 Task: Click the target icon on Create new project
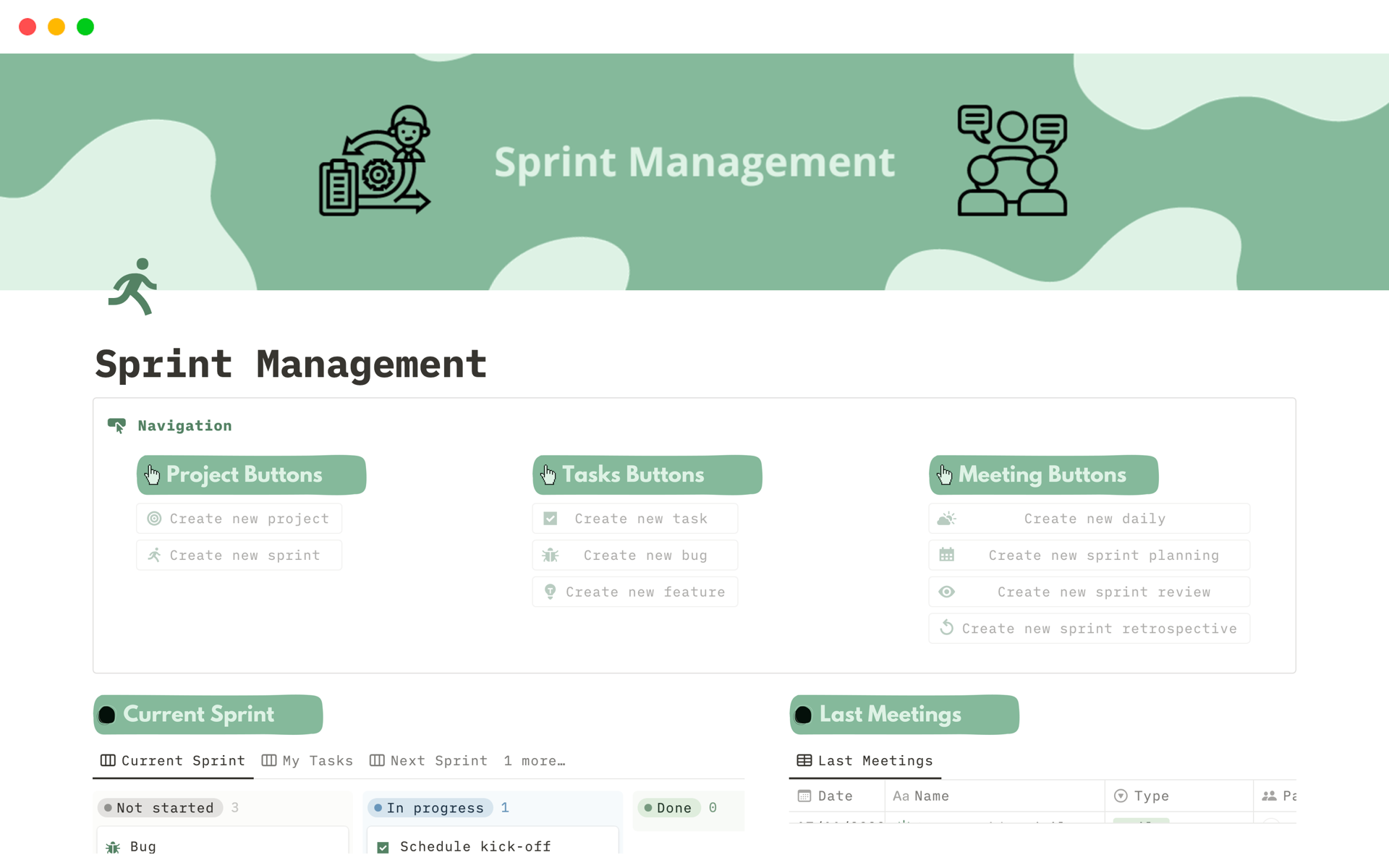coord(154,519)
